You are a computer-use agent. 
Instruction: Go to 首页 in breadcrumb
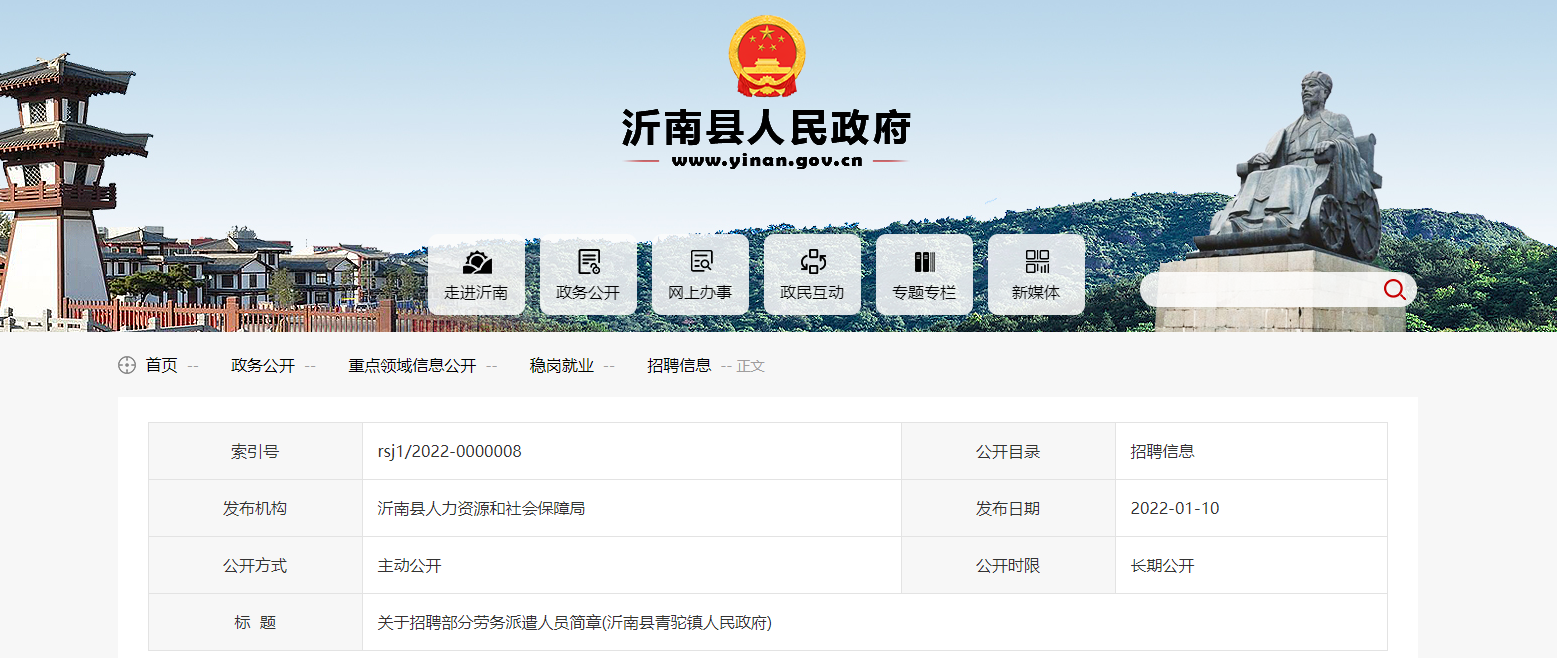click(161, 366)
